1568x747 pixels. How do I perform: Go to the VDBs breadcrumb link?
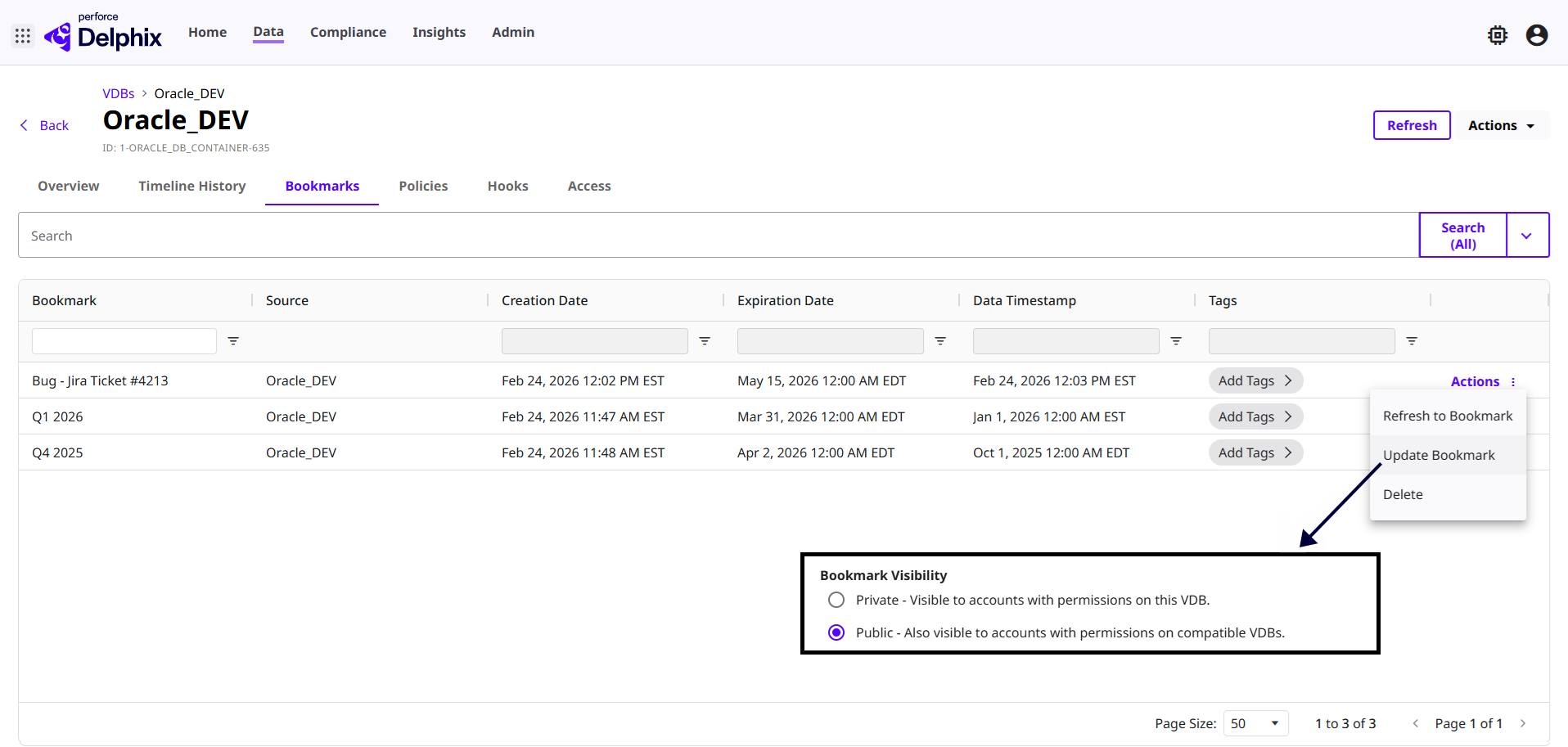[119, 93]
